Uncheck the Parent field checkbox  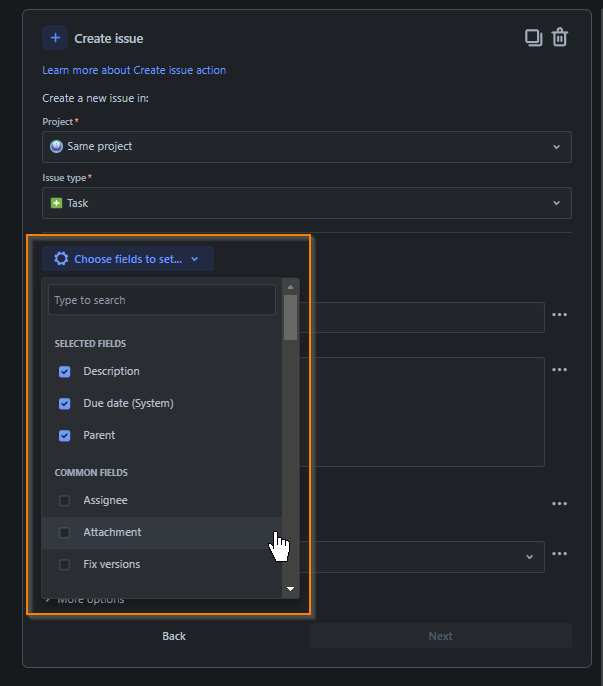(x=64, y=436)
